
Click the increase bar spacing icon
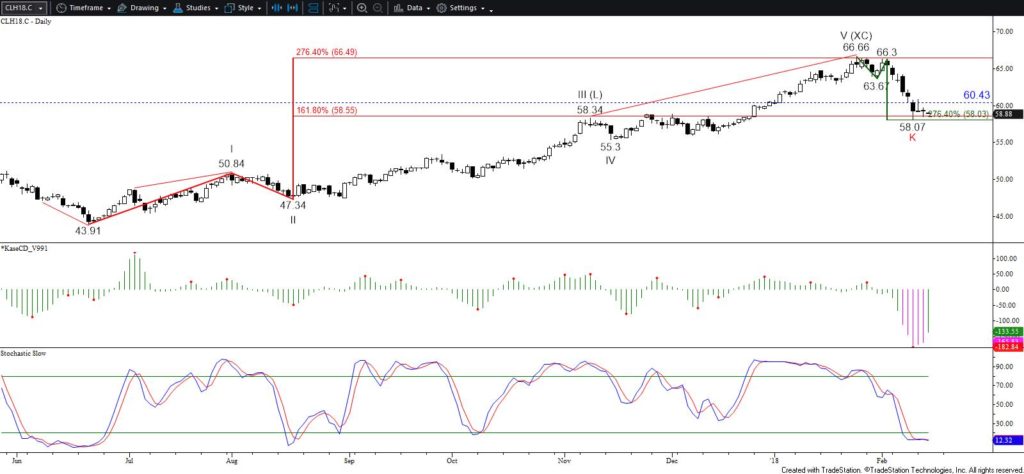coord(291,8)
